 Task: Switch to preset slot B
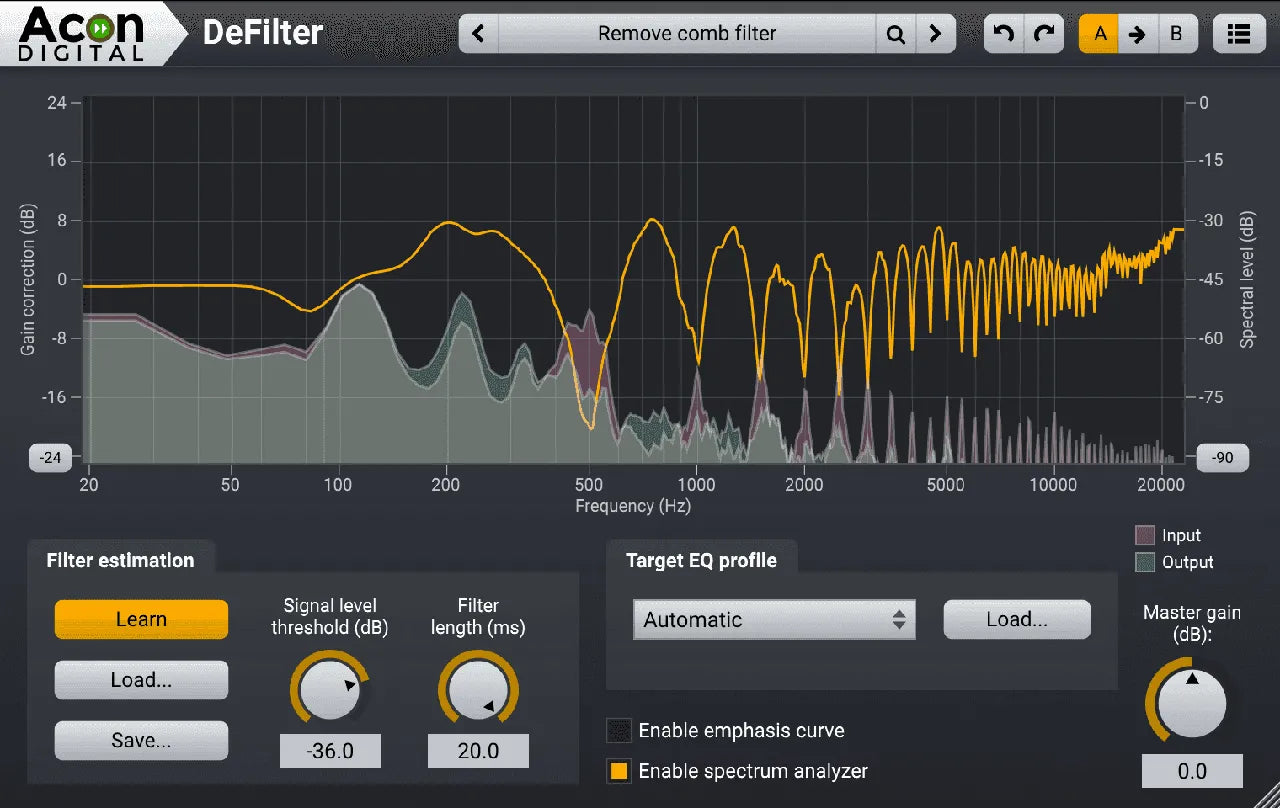[1176, 33]
